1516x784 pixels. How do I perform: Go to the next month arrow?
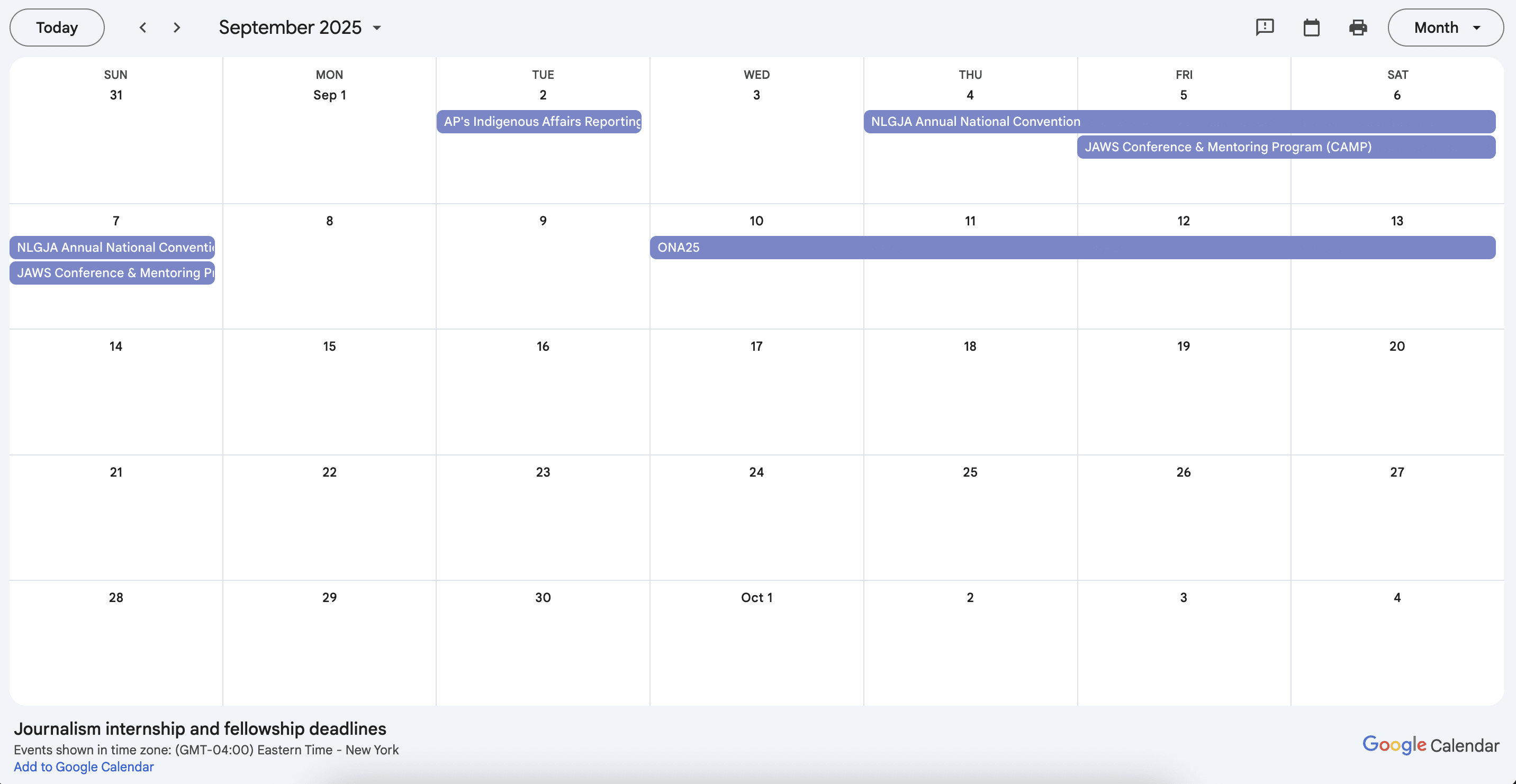pos(177,28)
